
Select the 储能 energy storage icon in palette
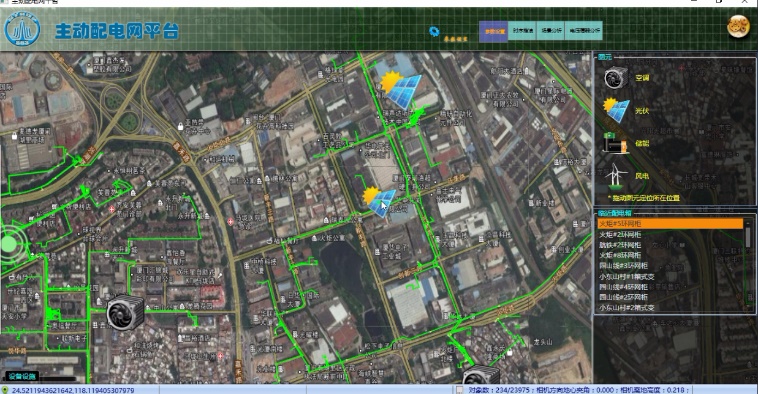click(x=615, y=143)
